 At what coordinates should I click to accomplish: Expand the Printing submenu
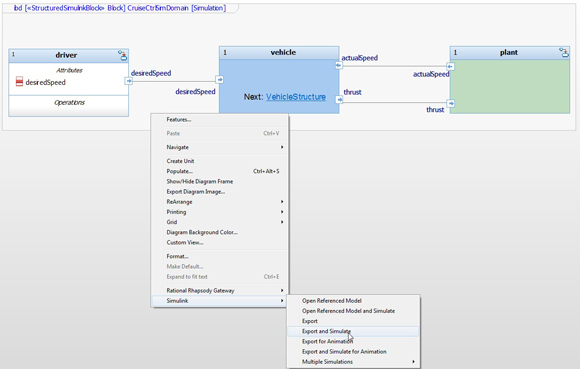pos(220,212)
